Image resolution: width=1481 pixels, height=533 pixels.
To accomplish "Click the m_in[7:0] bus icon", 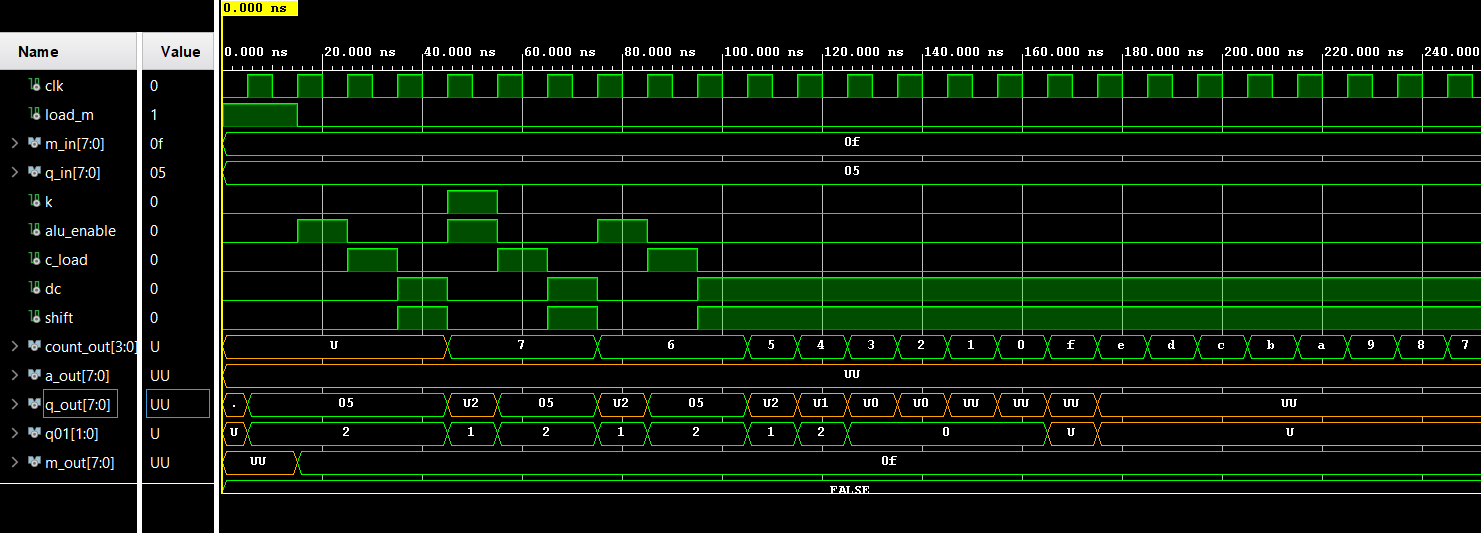I will 34,144.
